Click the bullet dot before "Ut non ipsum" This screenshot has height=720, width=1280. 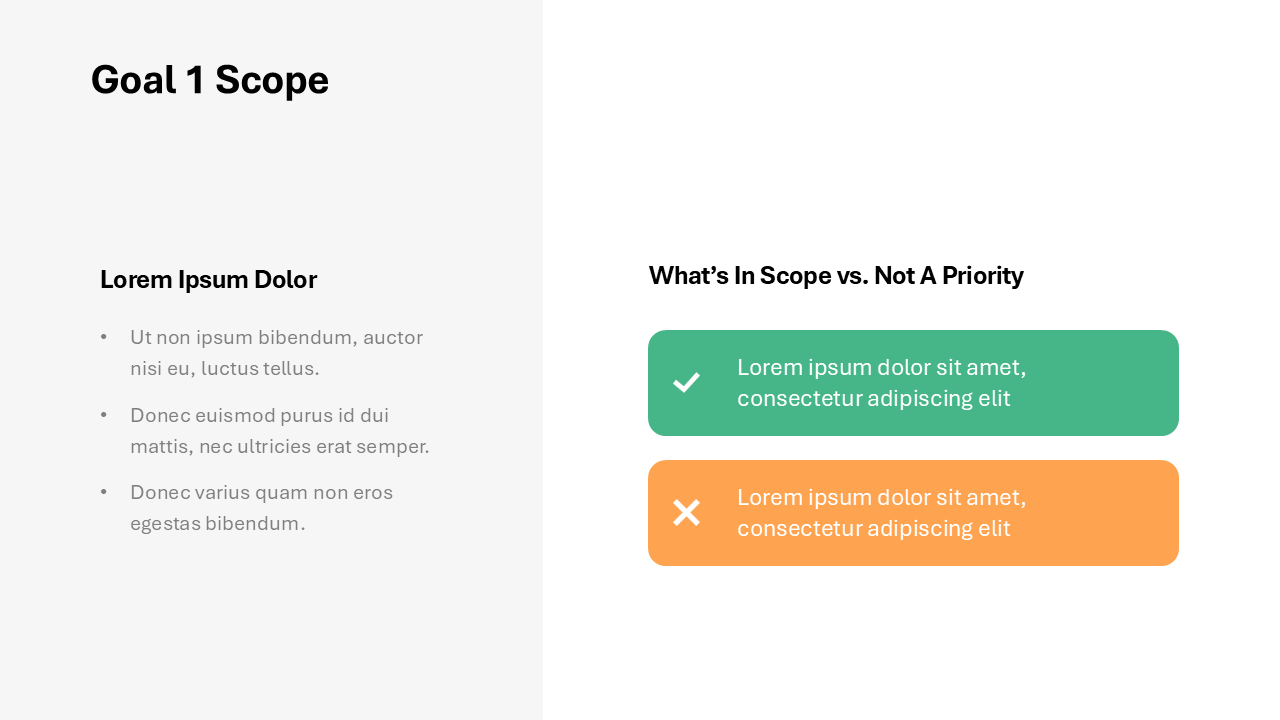[104, 338]
